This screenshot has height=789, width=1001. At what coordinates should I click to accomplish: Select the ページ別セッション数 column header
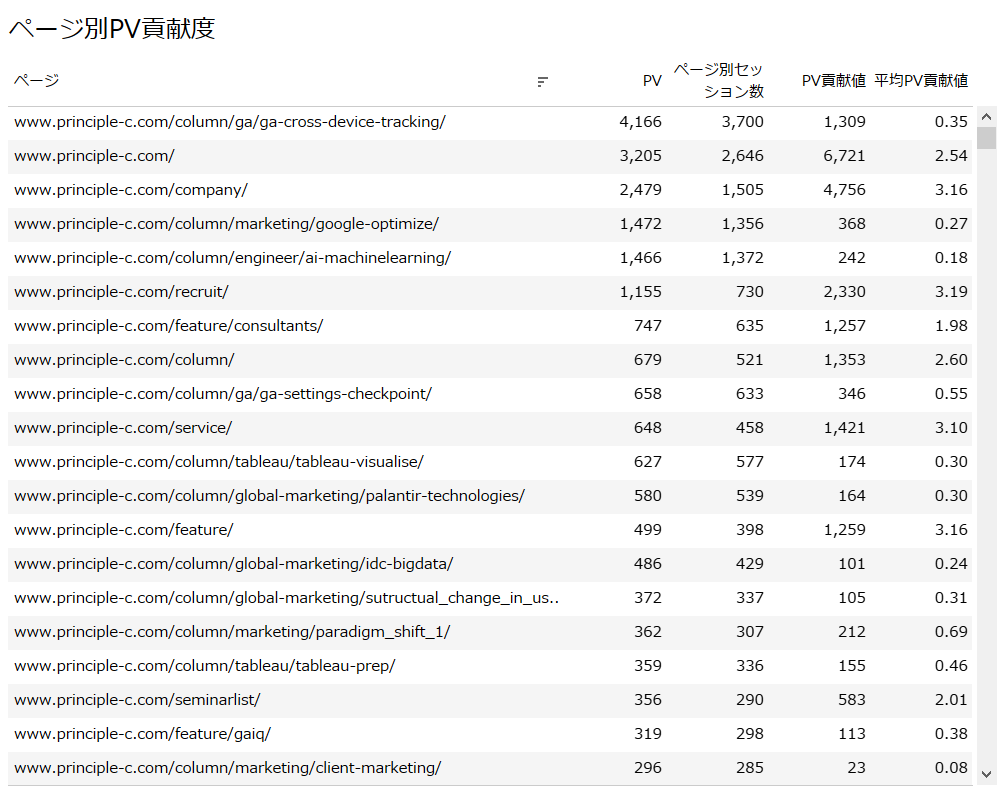(x=718, y=80)
